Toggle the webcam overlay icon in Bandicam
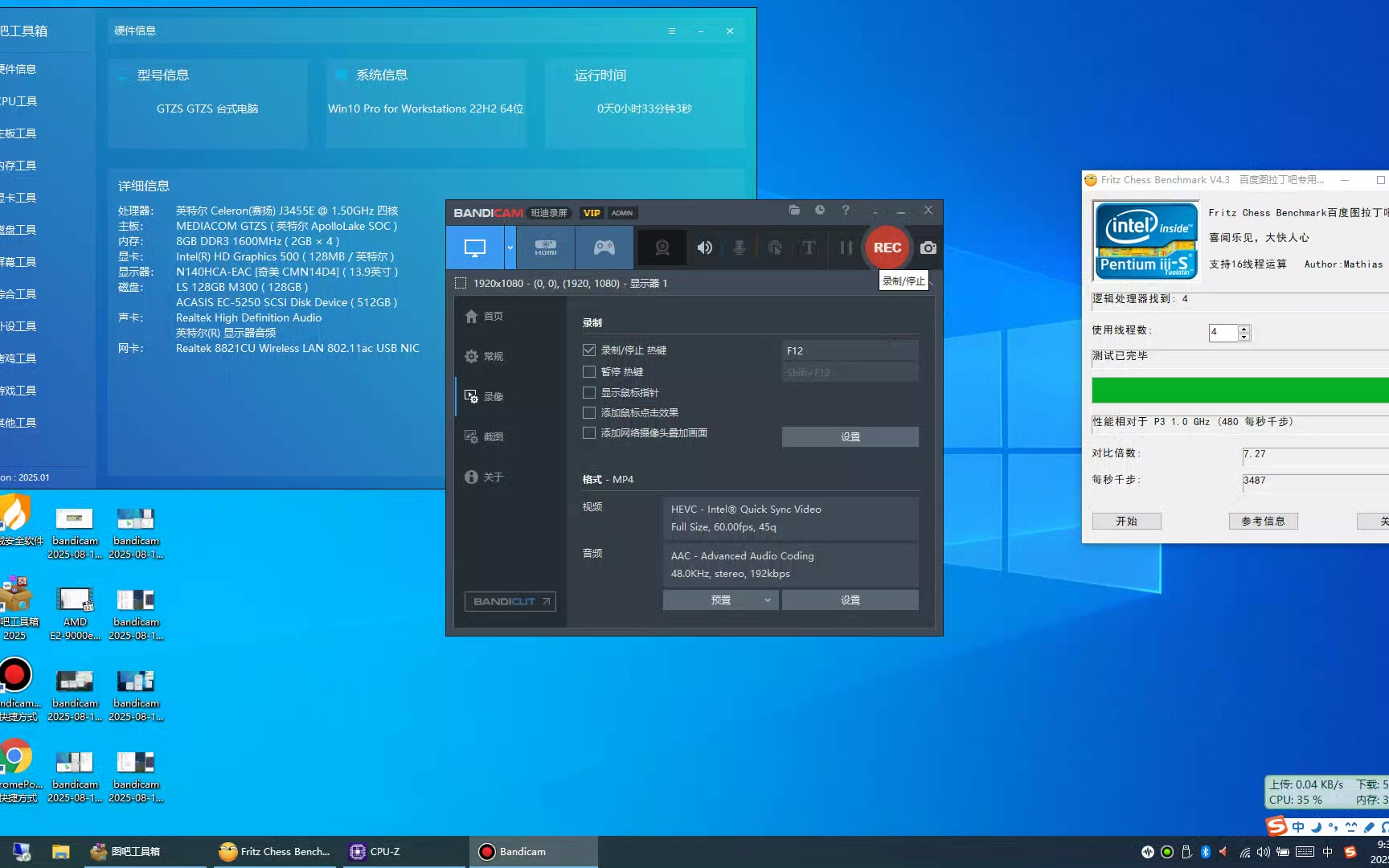Image resolution: width=1389 pixels, height=868 pixels. pos(662,248)
